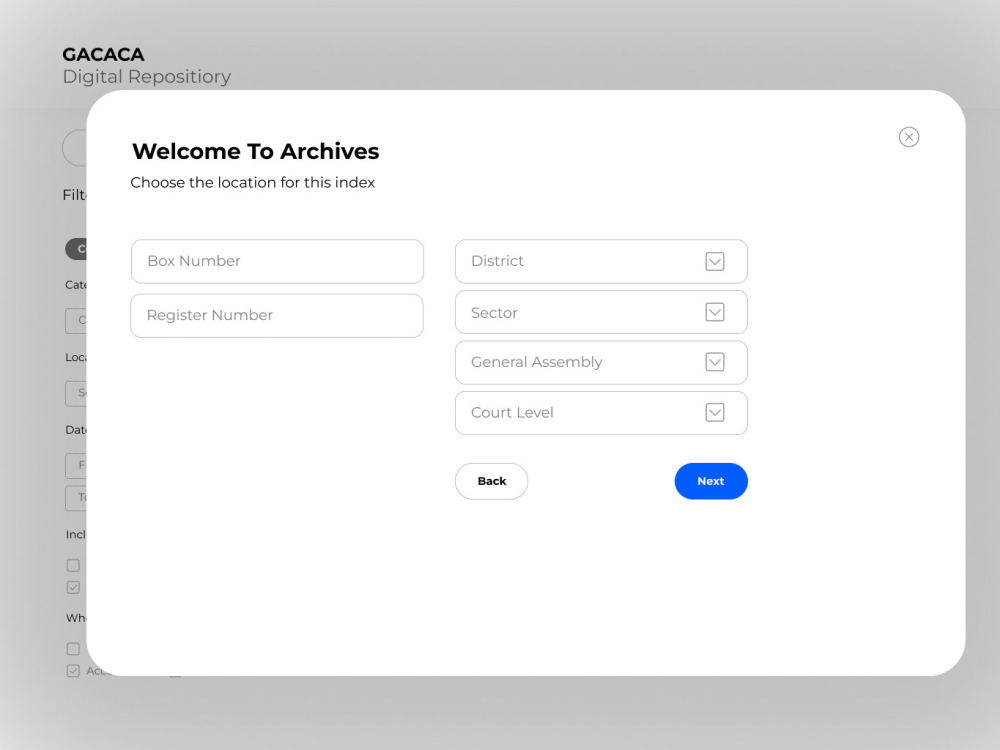Proceed with the blue Next button
Image resolution: width=1000 pixels, height=750 pixels.
pyautogui.click(x=711, y=482)
